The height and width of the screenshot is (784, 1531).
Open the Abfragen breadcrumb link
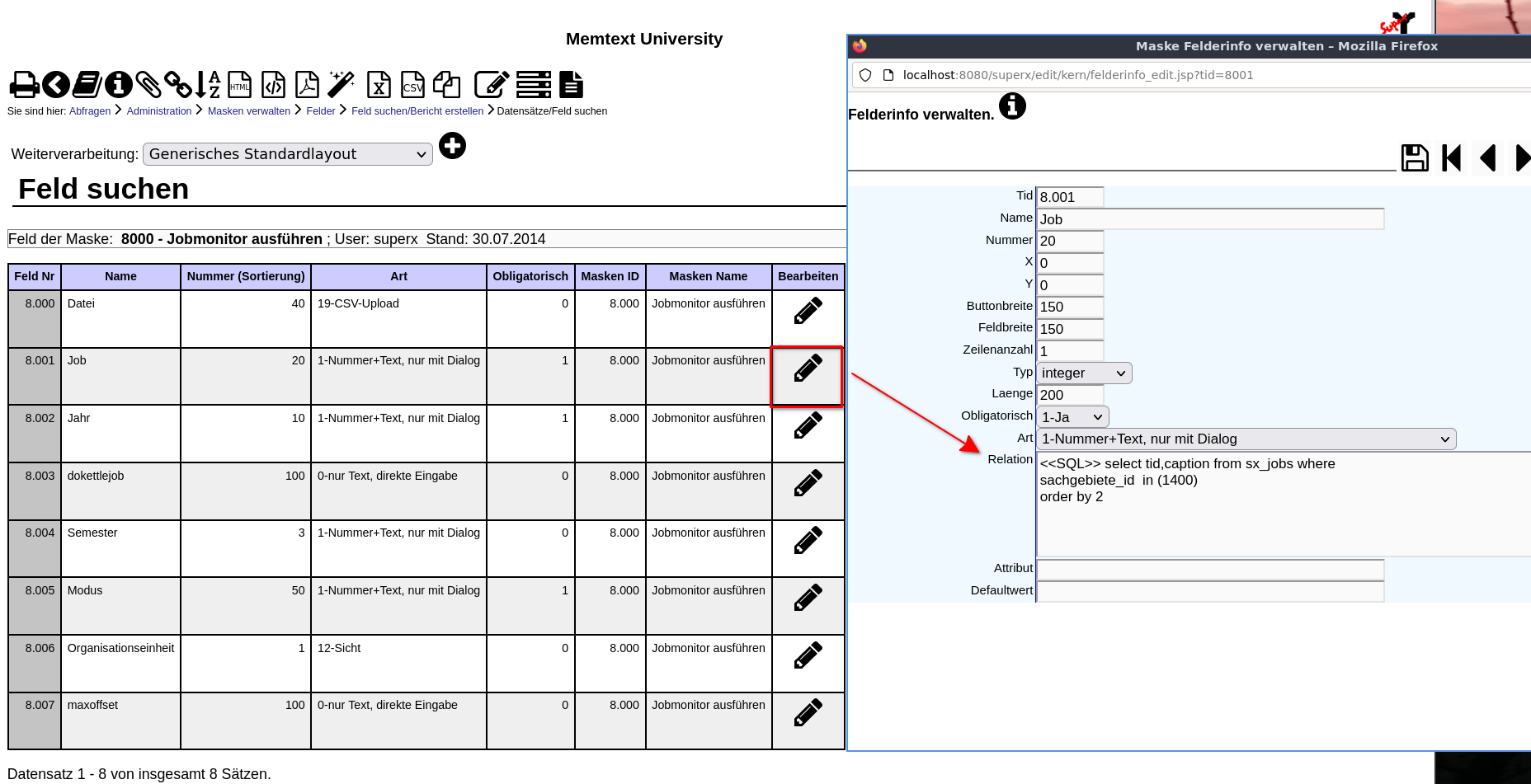pos(90,111)
